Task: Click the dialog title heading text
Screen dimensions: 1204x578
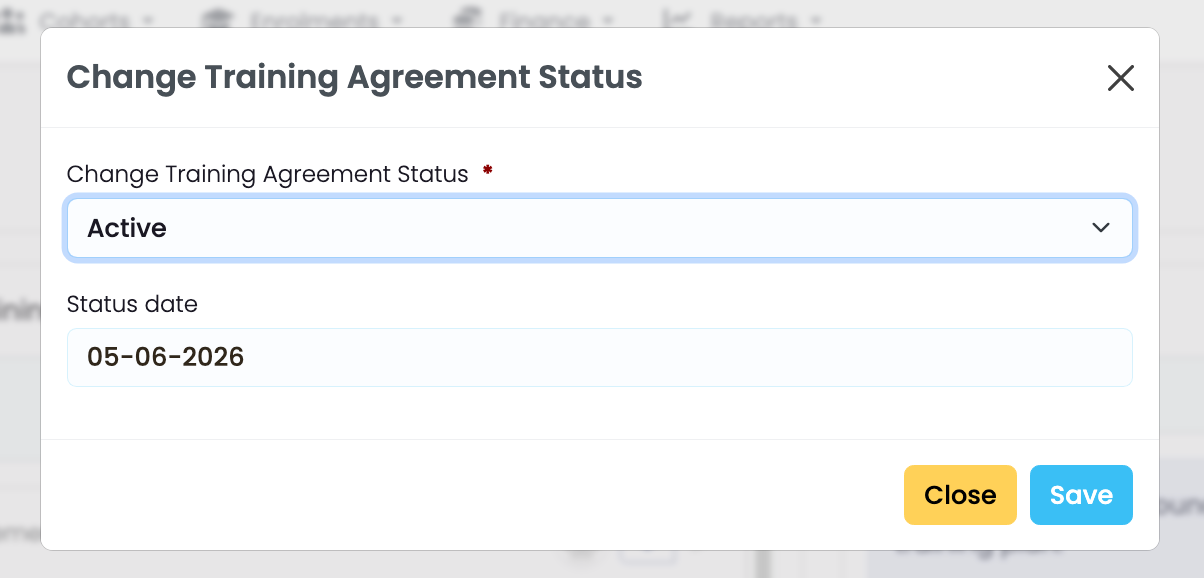Action: (x=354, y=77)
